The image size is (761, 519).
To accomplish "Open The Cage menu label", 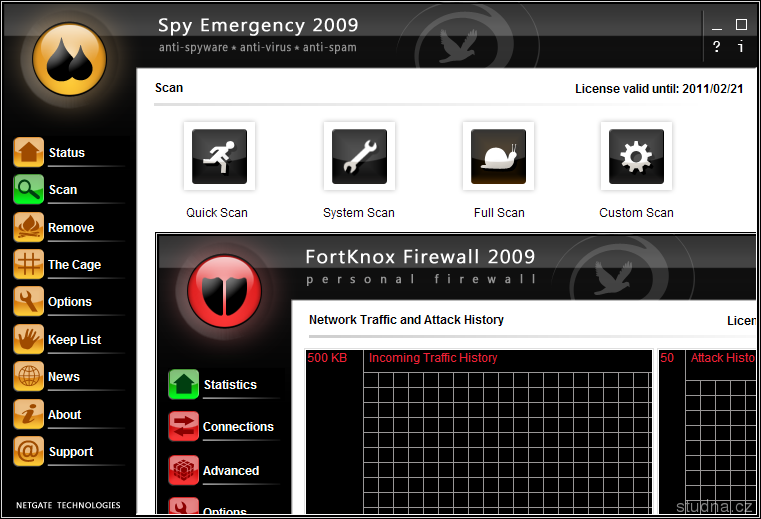I will click(x=74, y=265).
